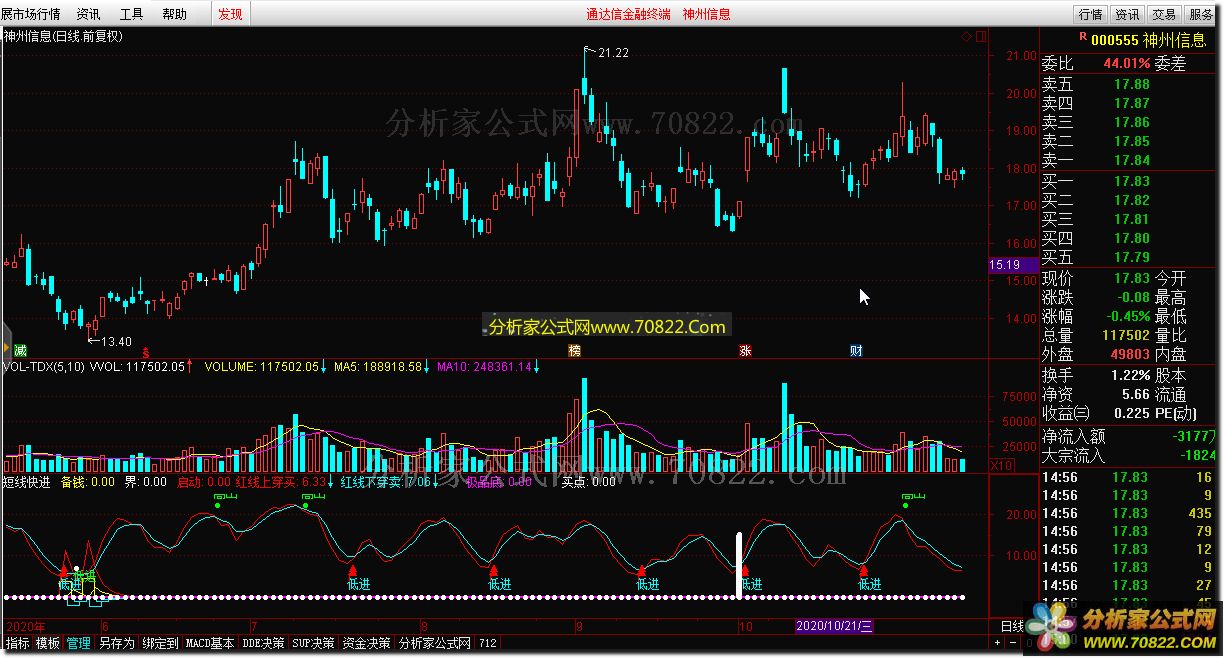Screen dimensions: 1225x658
Task: Select the 指标 tab at bottom
Action: 17,643
